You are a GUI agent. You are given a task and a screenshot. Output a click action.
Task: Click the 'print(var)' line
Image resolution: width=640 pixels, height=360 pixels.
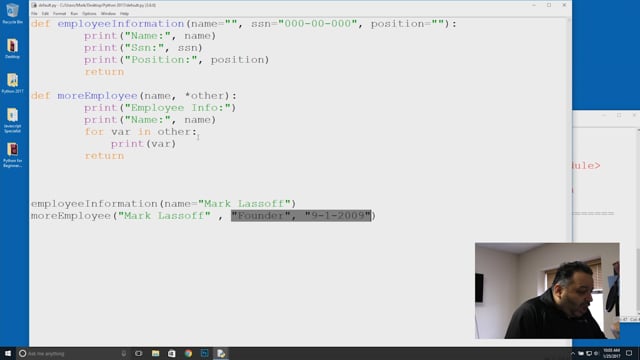(143, 144)
